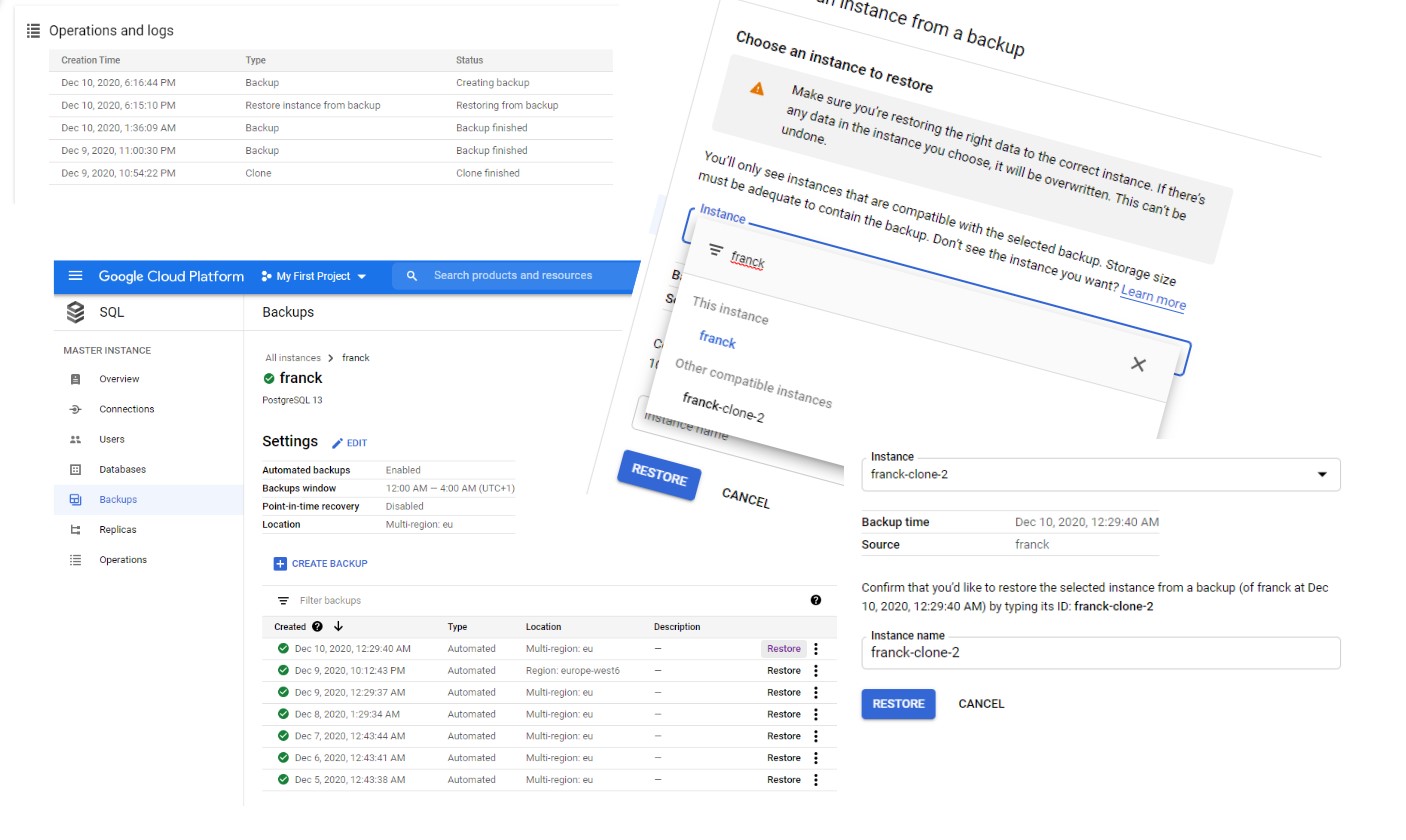This screenshot has height=840, width=1406.
Task: Open Operations in the SQL sidebar
Action: point(123,560)
